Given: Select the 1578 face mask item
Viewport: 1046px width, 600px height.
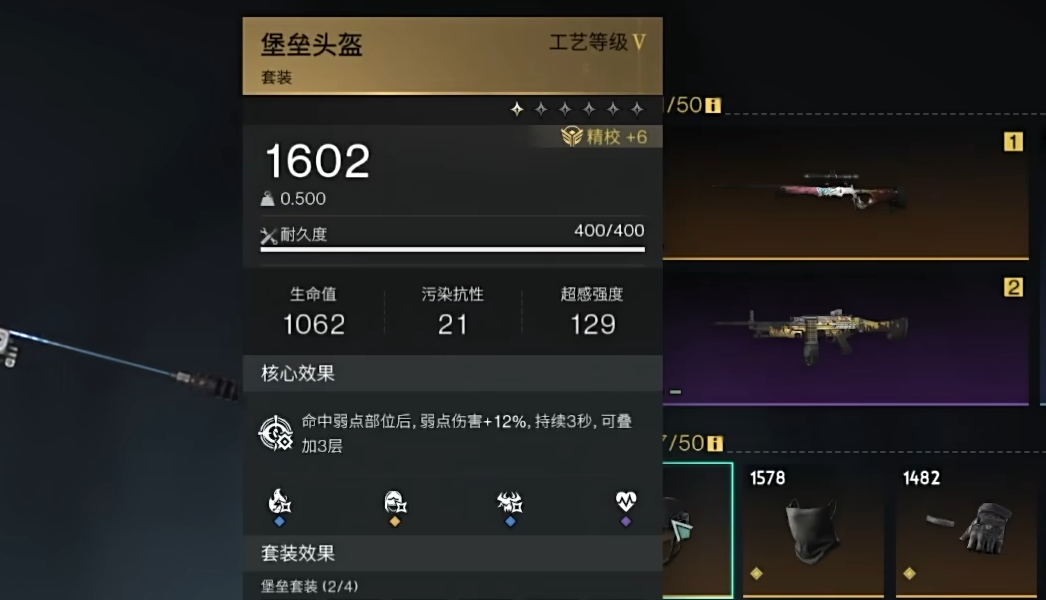Looking at the screenshot, I should click(x=813, y=530).
